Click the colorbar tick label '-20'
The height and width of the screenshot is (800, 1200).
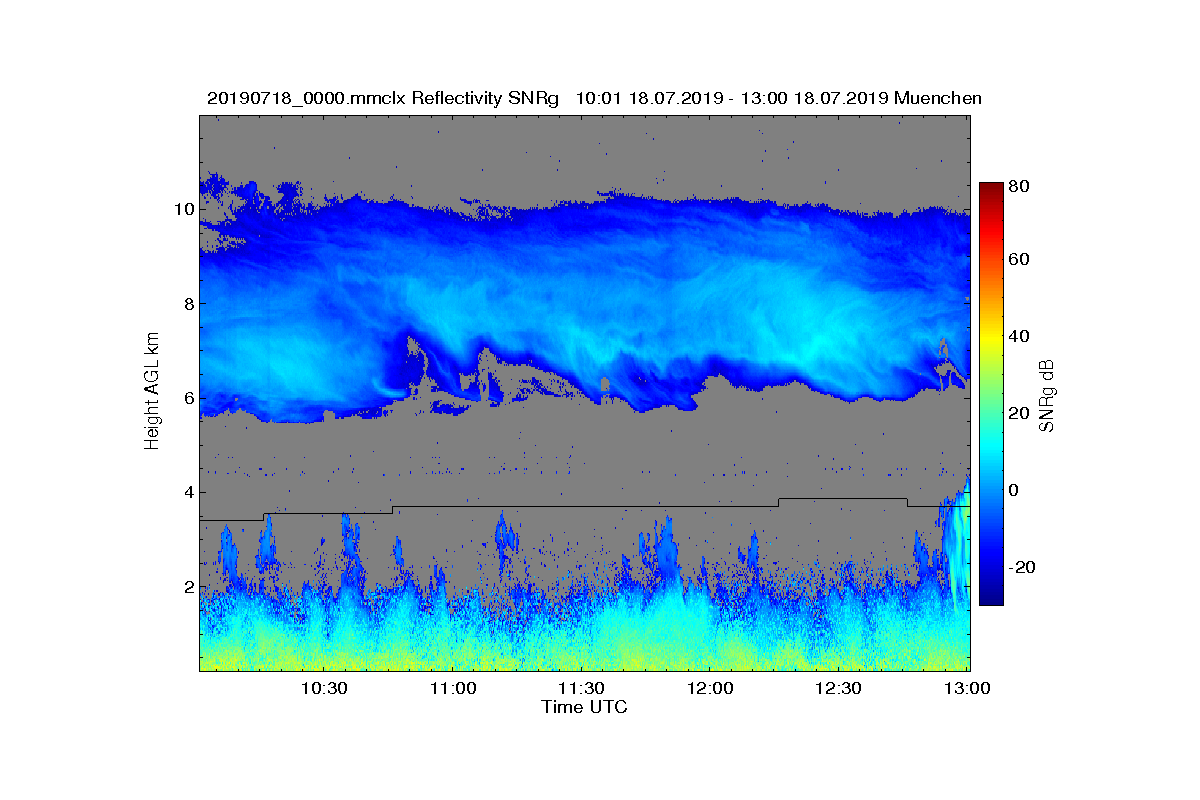tap(1023, 567)
